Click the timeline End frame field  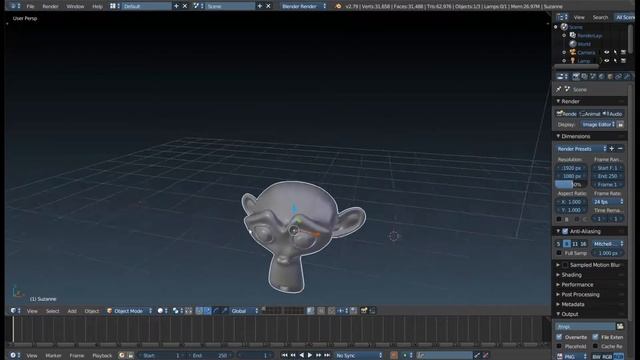[210, 356]
